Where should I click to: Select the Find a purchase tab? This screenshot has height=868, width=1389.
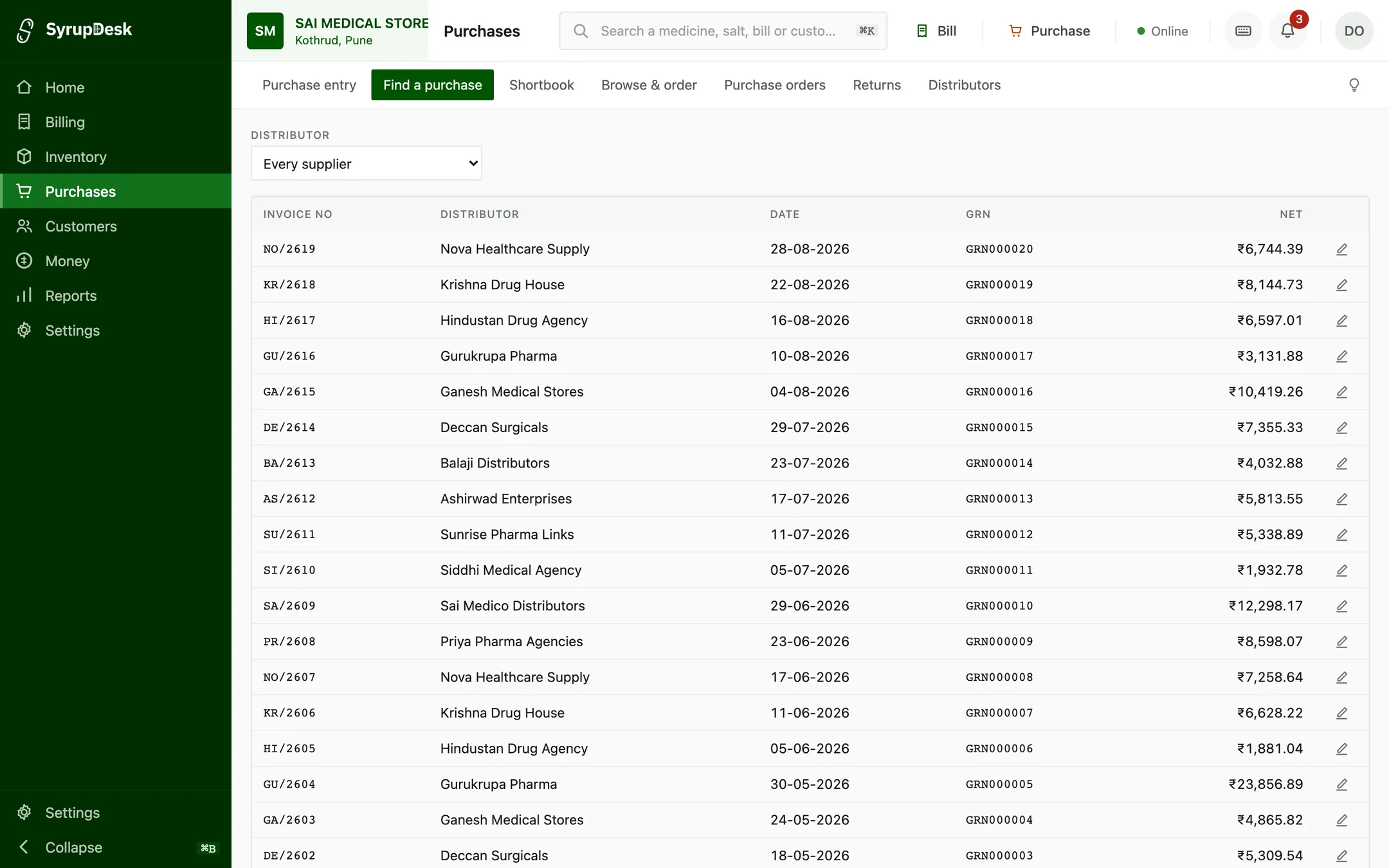point(432,85)
